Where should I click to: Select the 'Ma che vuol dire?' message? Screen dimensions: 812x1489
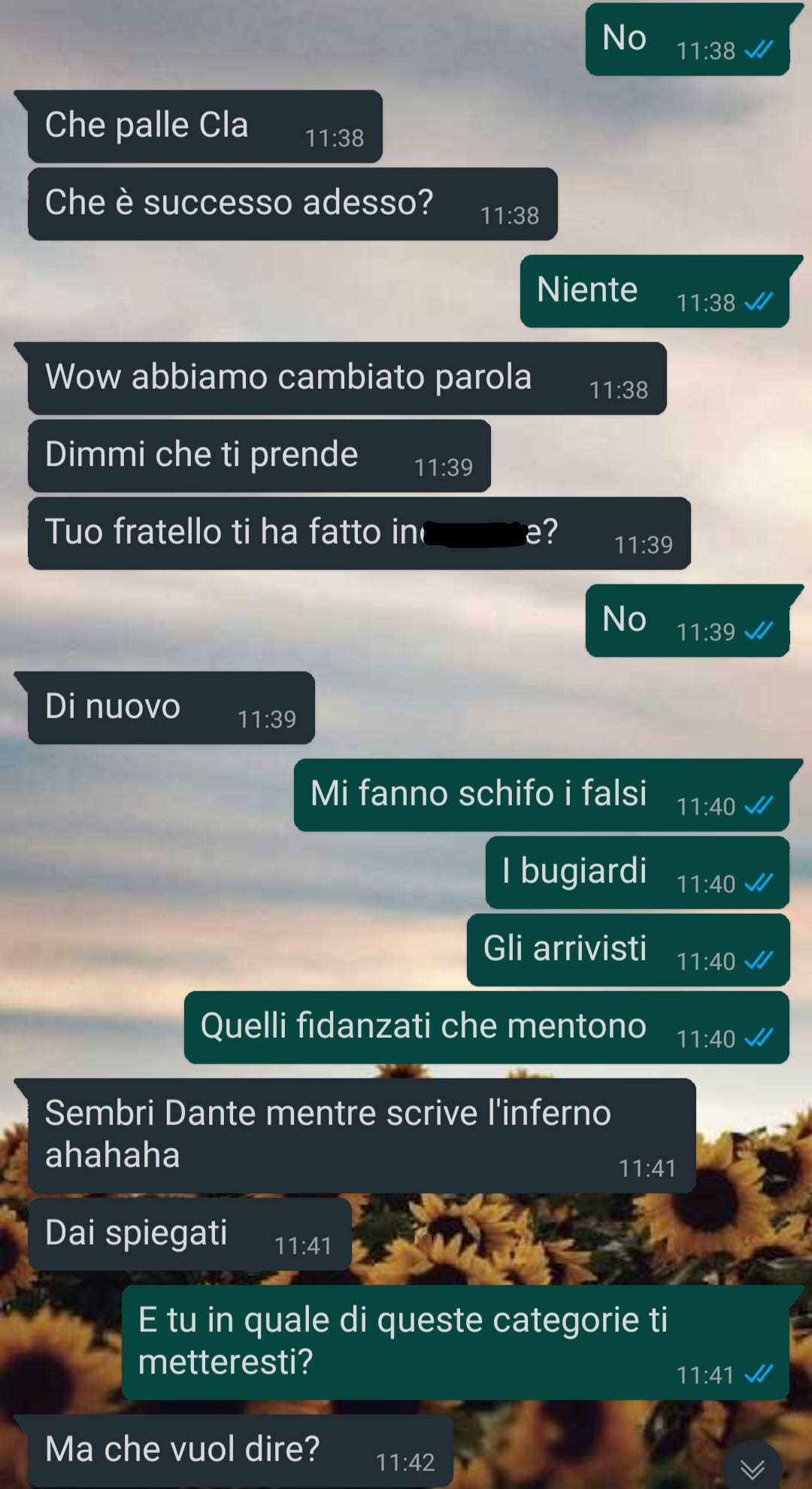(240, 1451)
